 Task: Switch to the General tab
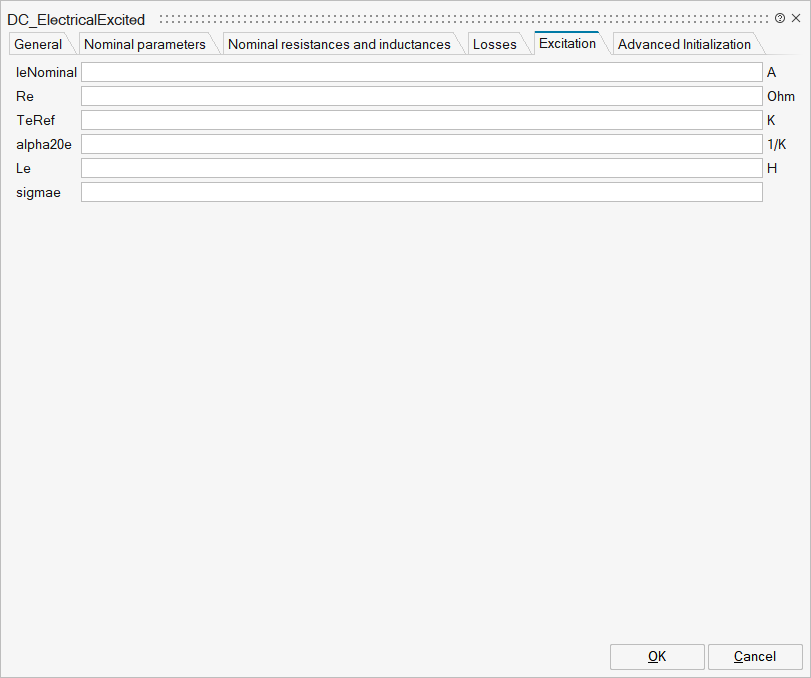38,44
